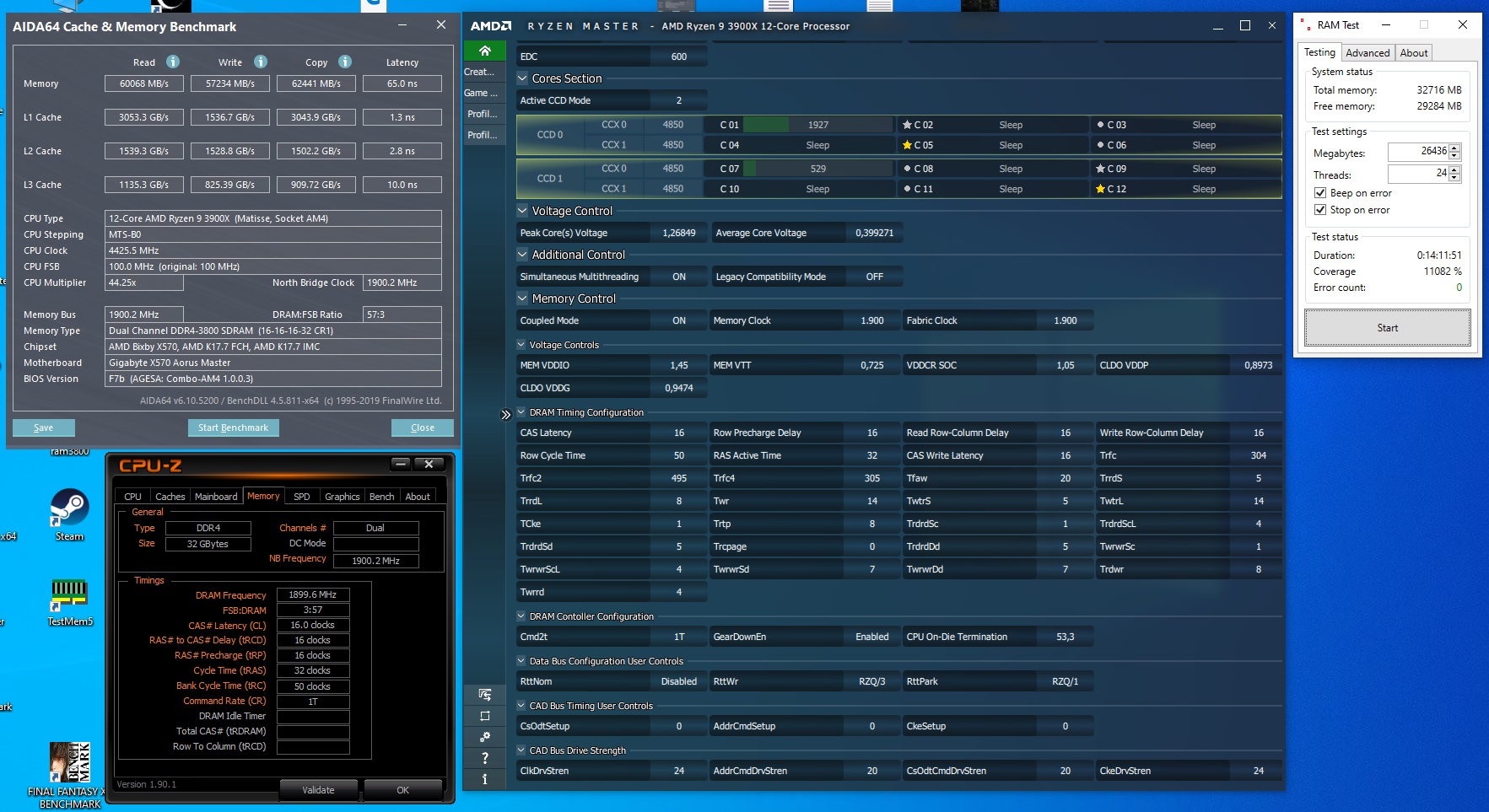The image size is (1489, 812).
Task: Collapse DRAM Contoller Configuration subsection
Action: tap(521, 616)
